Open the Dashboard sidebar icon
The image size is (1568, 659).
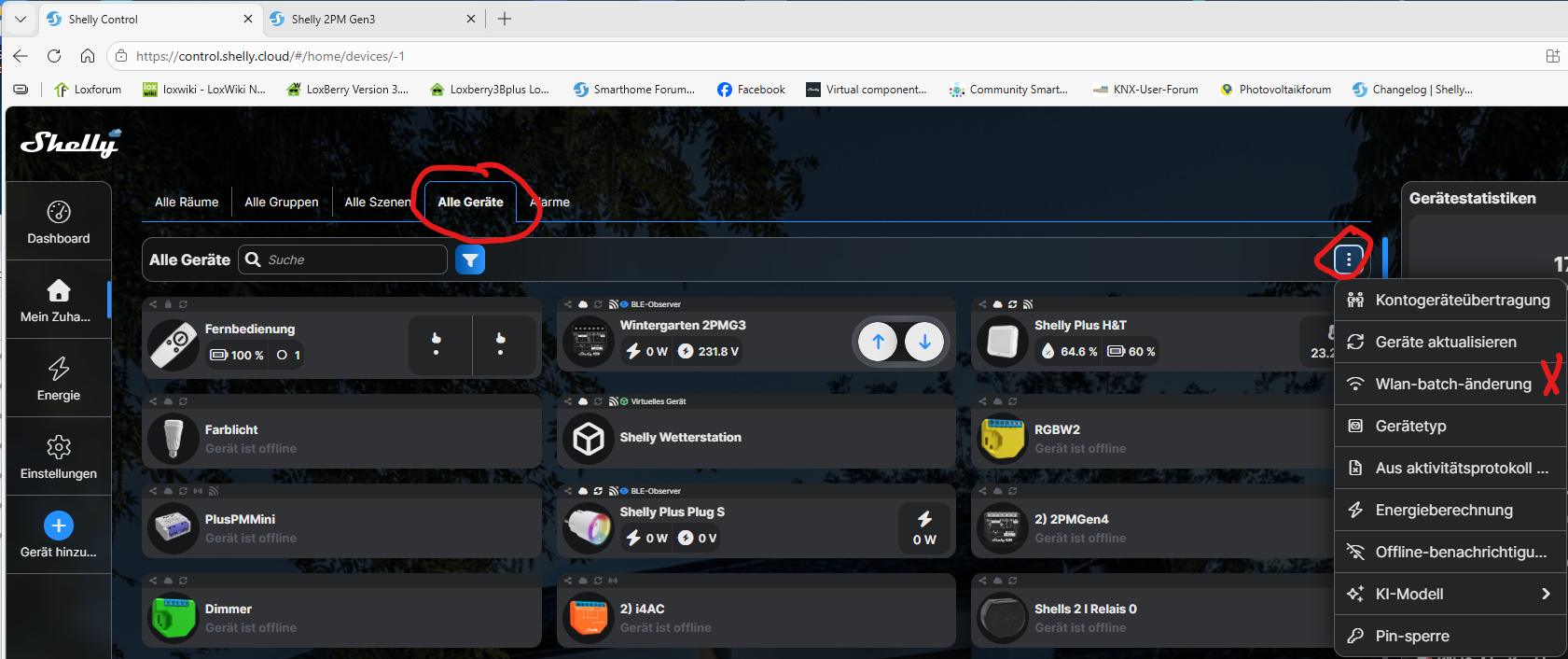tap(59, 212)
